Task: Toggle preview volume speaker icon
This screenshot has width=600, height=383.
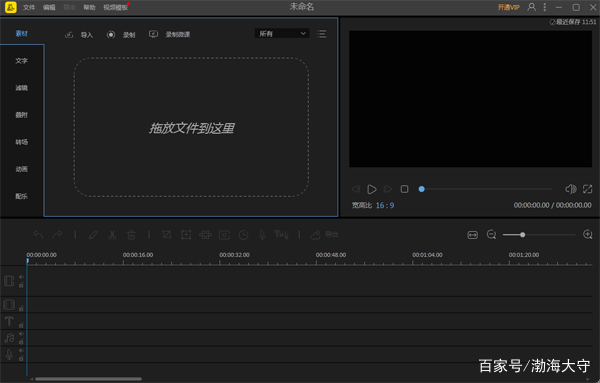Action: point(571,189)
